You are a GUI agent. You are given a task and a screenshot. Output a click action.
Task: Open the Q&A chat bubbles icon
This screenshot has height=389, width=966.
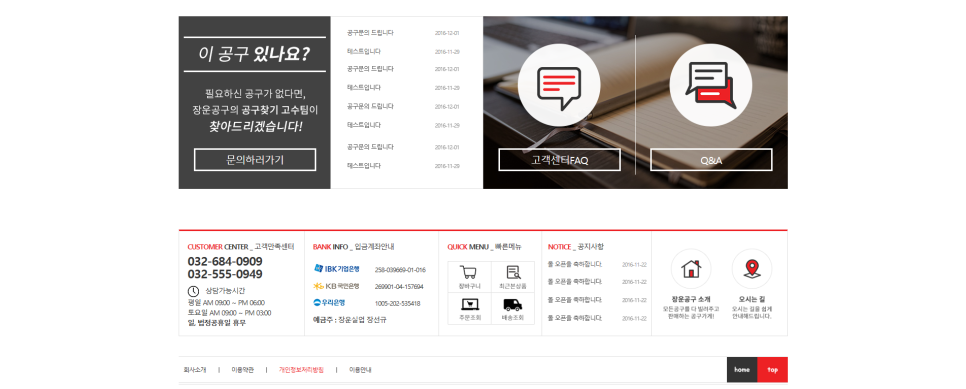tap(710, 85)
